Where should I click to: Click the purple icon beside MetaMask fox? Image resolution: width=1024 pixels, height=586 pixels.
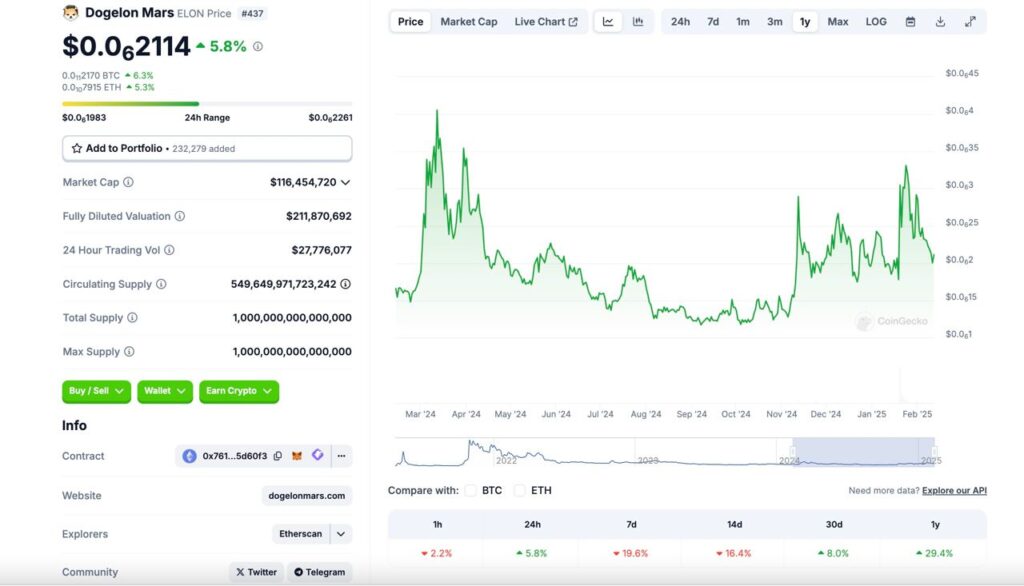coord(317,455)
